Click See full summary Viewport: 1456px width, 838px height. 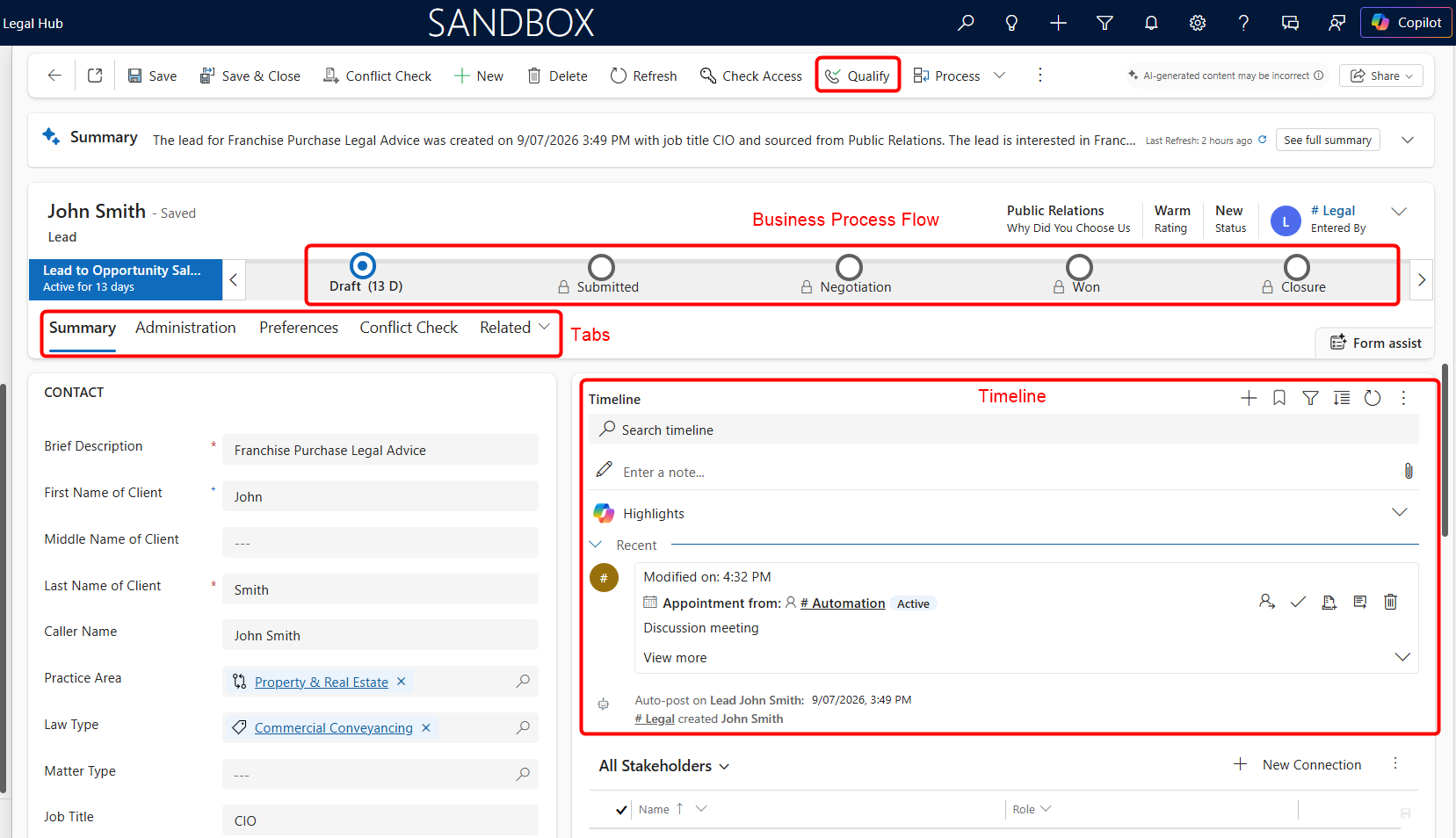(1328, 140)
